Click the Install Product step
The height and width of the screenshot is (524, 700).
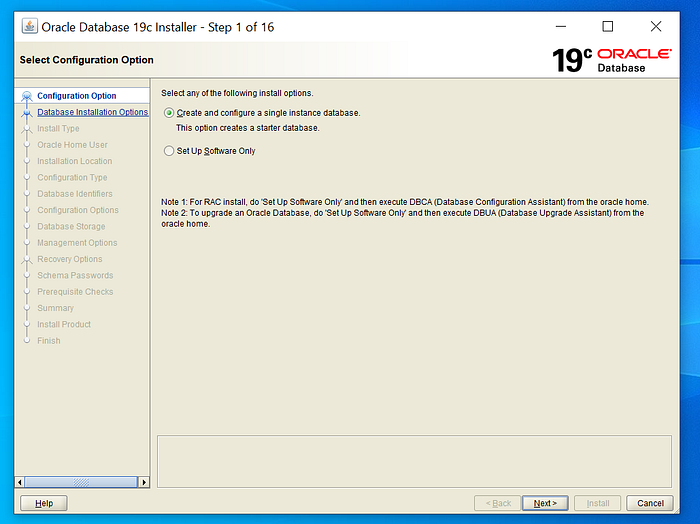pos(64,324)
